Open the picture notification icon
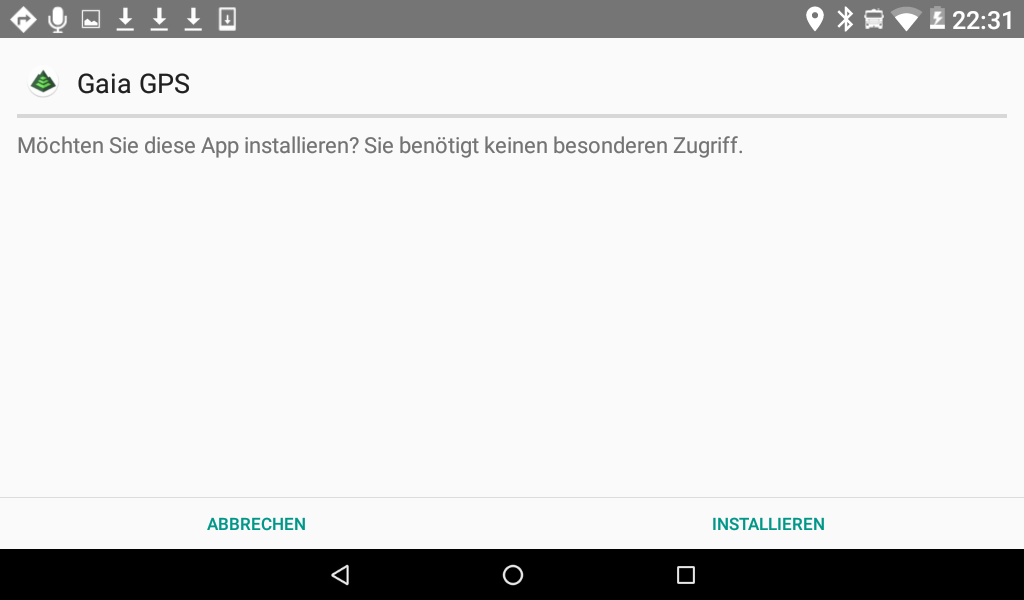 pos(91,20)
